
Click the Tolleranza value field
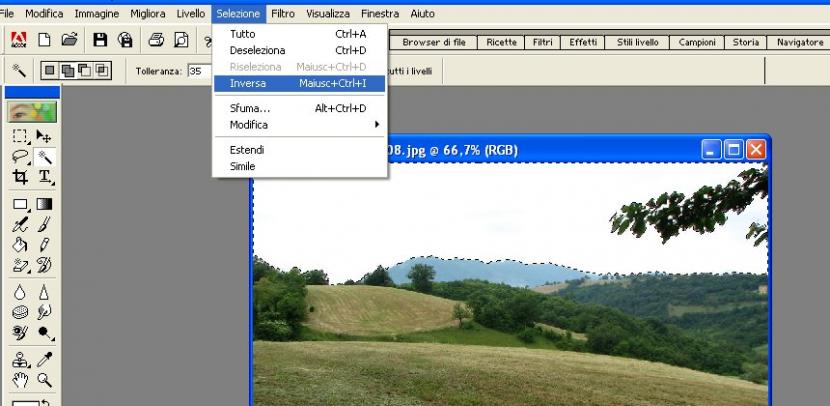click(x=200, y=71)
